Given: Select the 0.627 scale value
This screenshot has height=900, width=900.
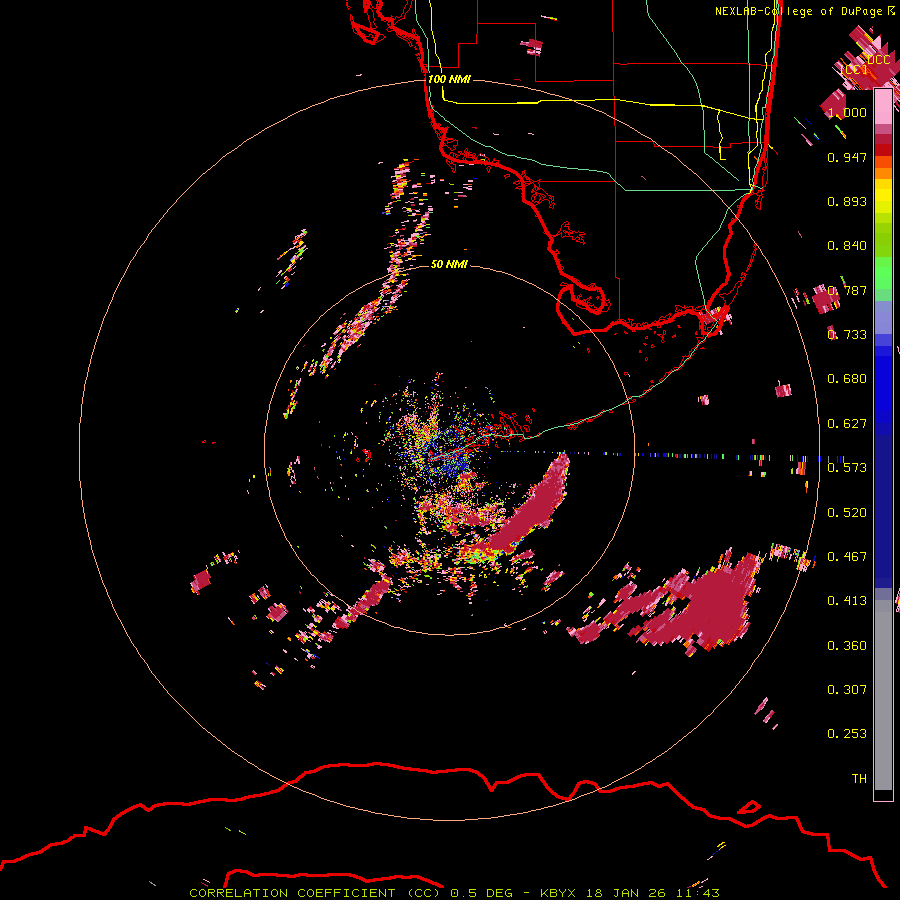Looking at the screenshot, I should coord(847,424).
